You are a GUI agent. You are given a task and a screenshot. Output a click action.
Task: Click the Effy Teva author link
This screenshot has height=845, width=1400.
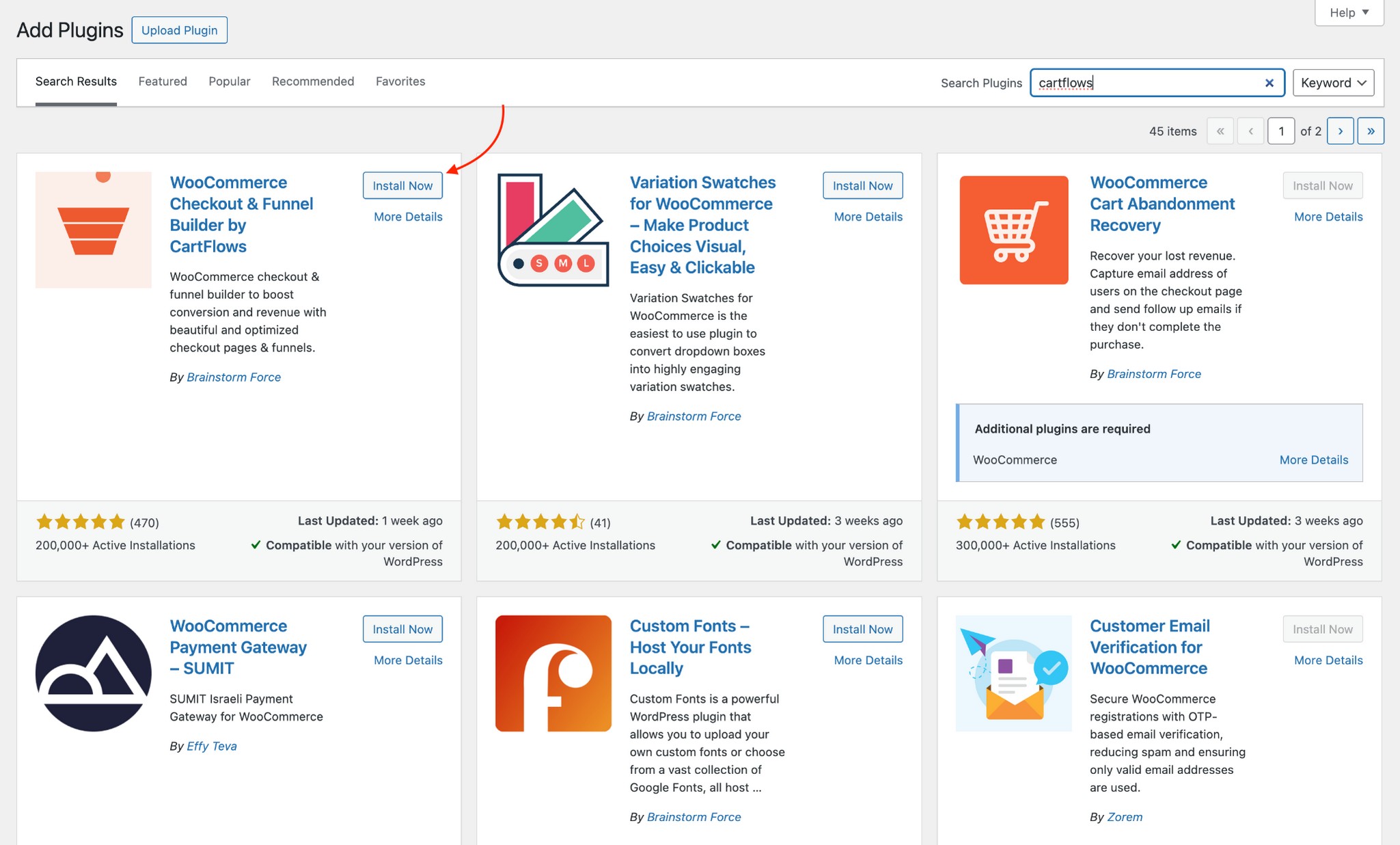coord(212,746)
